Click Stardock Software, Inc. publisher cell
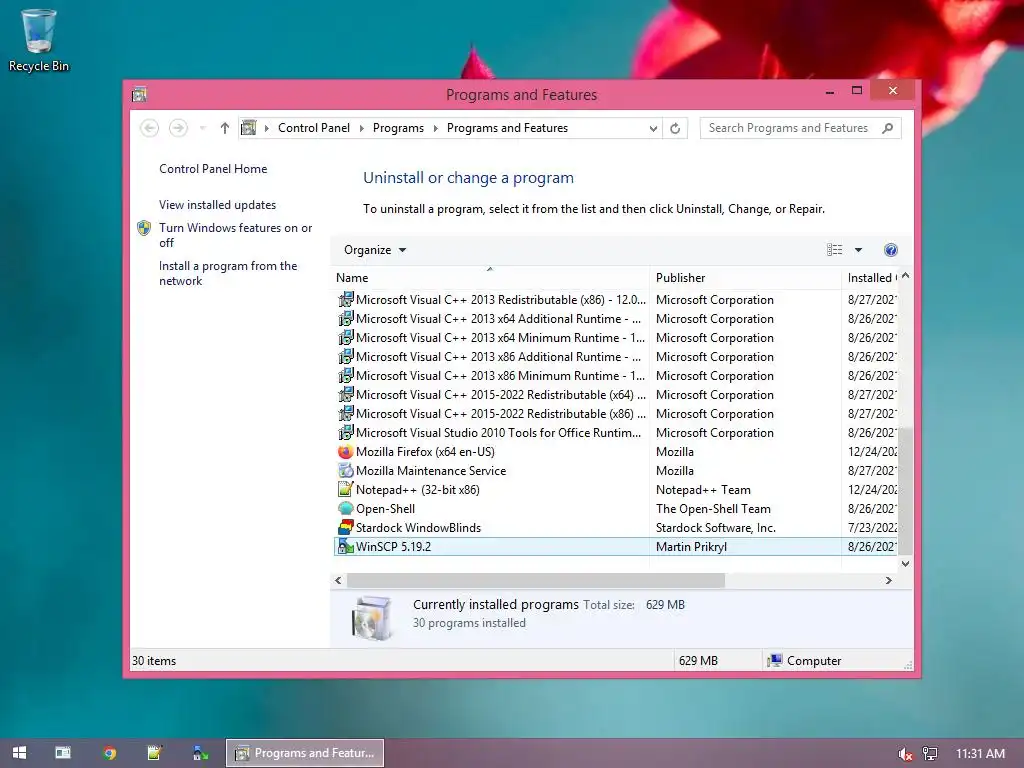This screenshot has width=1024, height=768. point(716,528)
